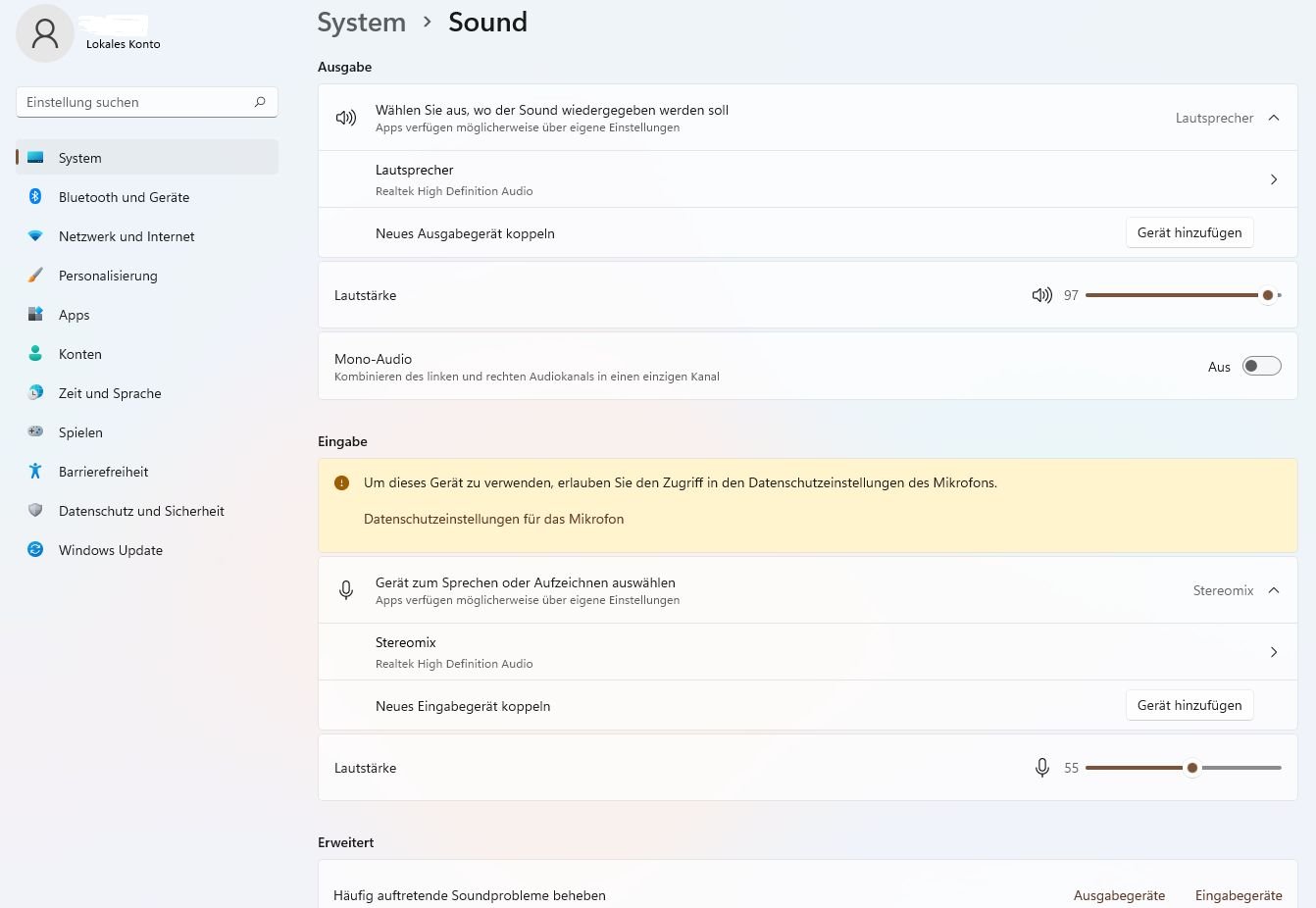Viewport: 1316px width, 908px height.
Task: Mute output via speaker icon beside volume 97
Action: coord(1041,295)
